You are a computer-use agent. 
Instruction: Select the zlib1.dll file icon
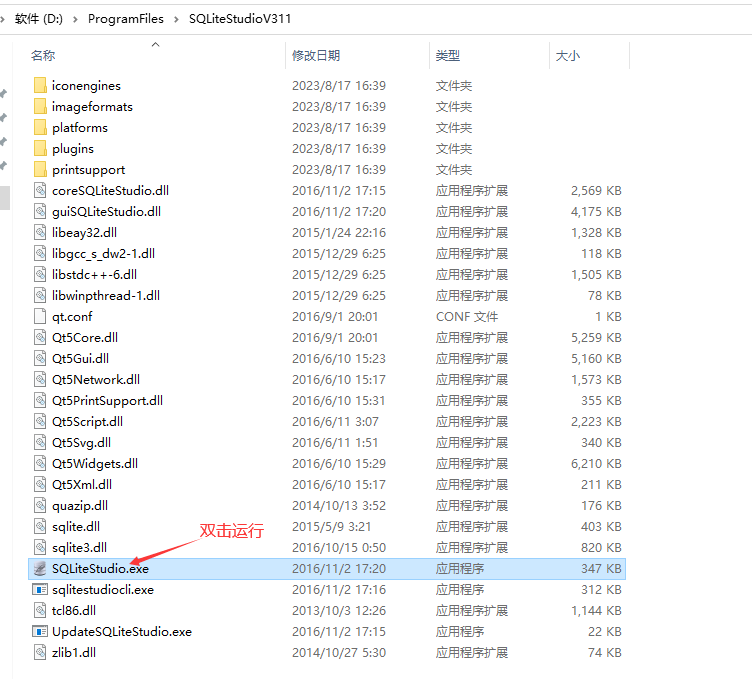pos(40,653)
